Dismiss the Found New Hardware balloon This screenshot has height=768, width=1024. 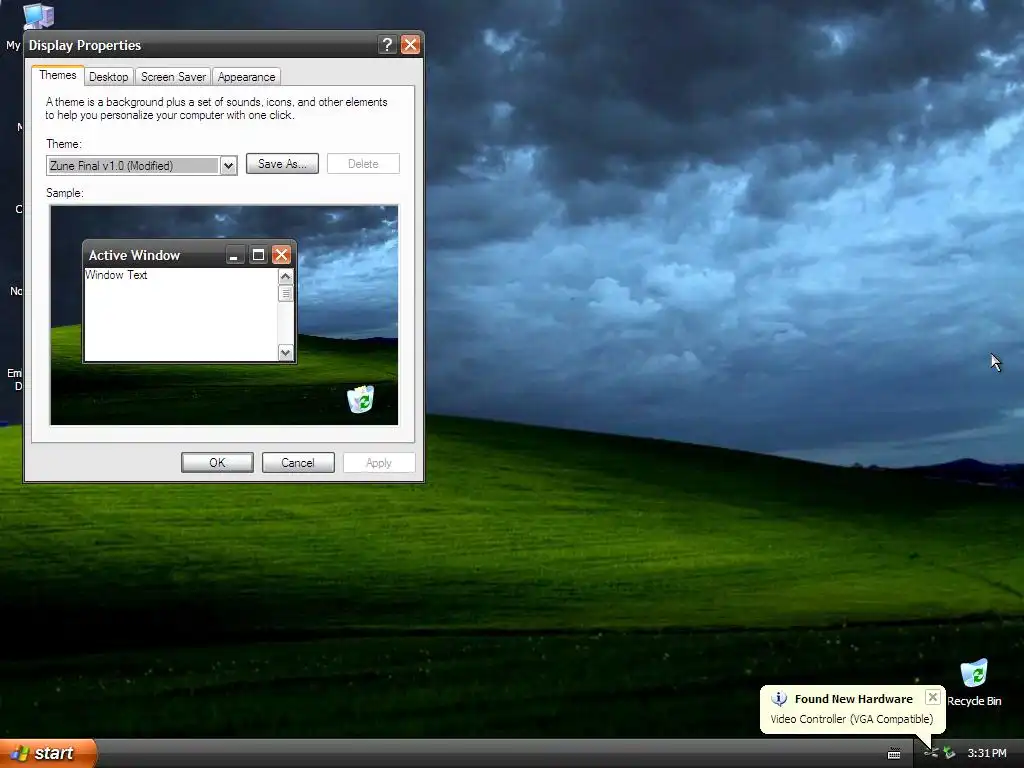[x=933, y=697]
